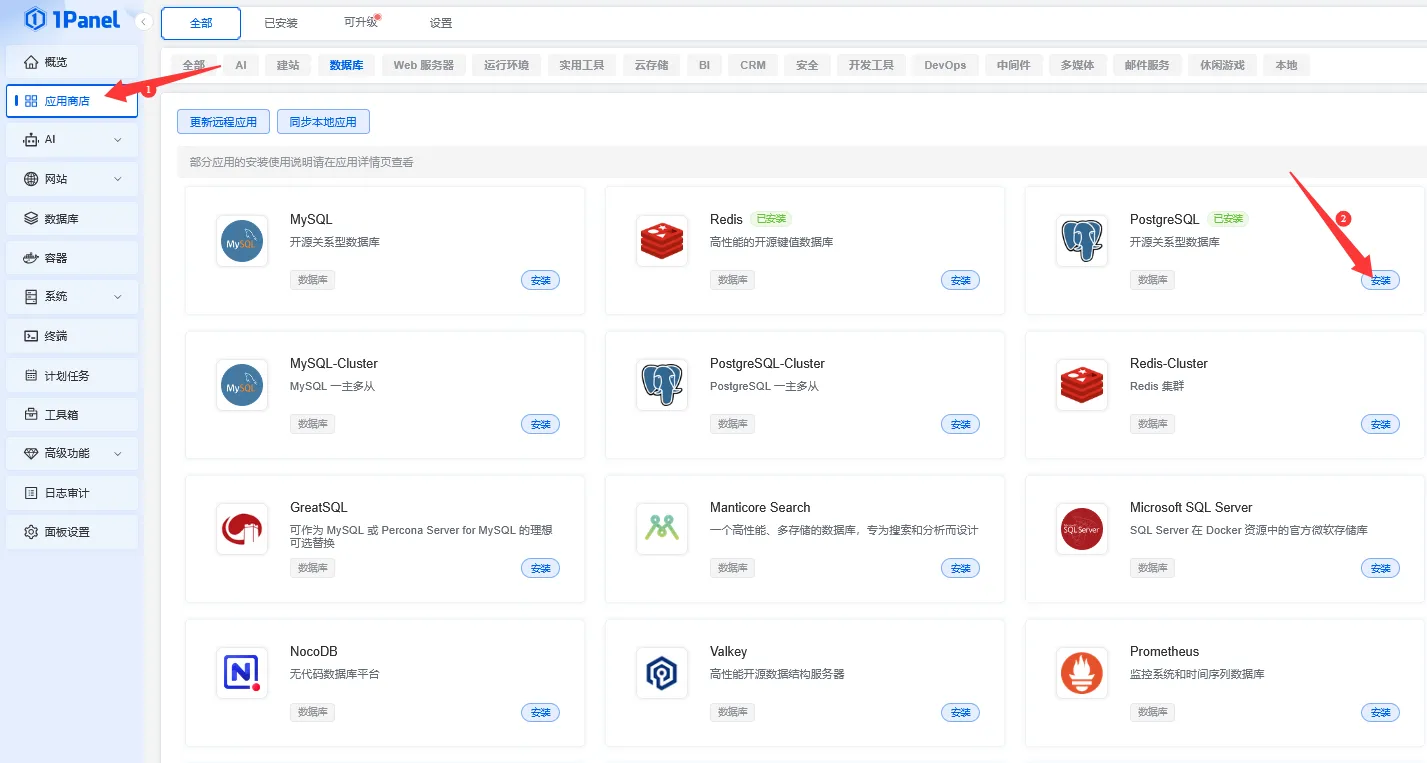
Task: Click the 数据库 tag under NocoDB
Action: [313, 712]
